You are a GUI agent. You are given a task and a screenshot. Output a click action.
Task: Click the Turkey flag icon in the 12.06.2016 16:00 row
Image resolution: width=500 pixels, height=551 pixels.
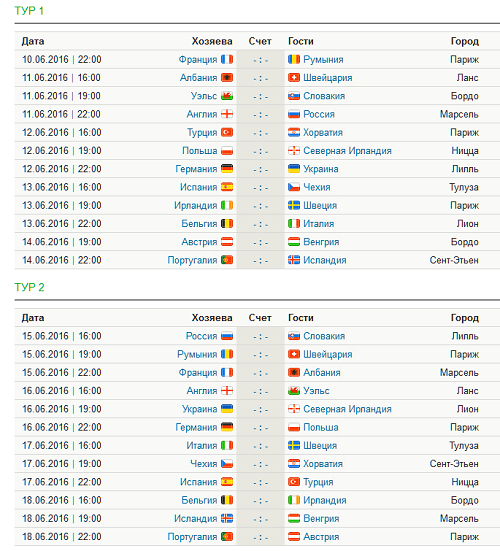click(227, 132)
